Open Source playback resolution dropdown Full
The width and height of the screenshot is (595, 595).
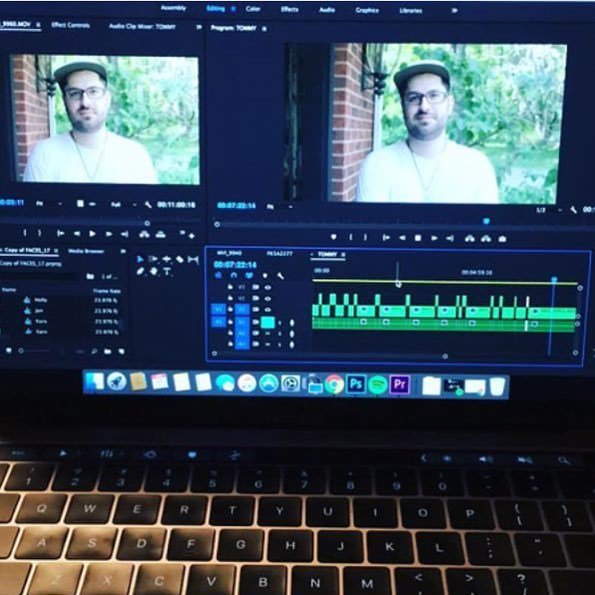[124, 205]
